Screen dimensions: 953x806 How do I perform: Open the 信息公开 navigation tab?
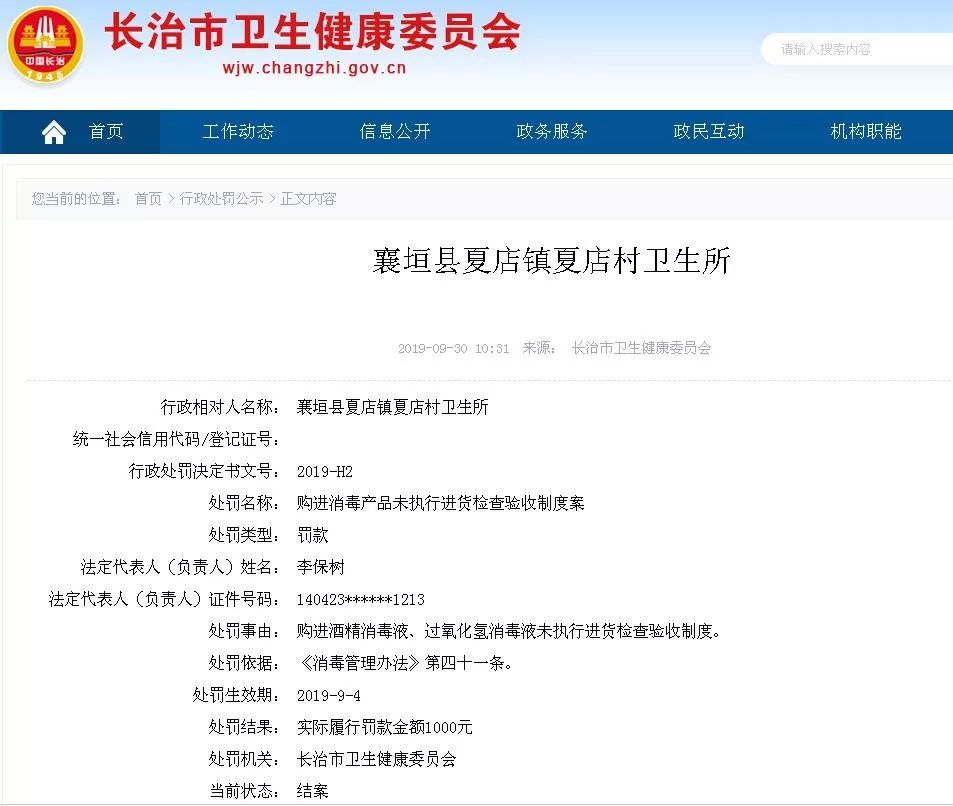(x=395, y=131)
